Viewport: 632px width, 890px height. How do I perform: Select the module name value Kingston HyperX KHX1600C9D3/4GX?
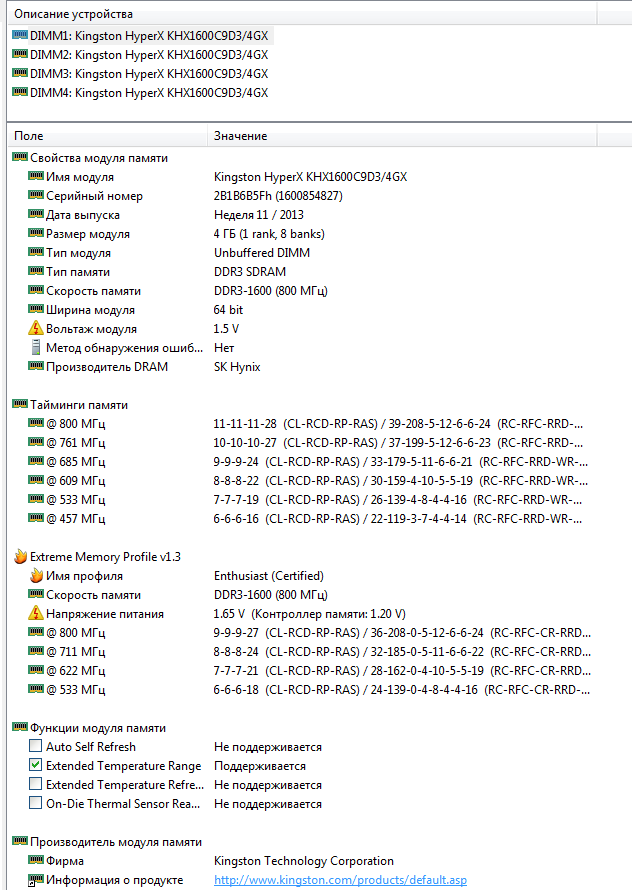310,177
